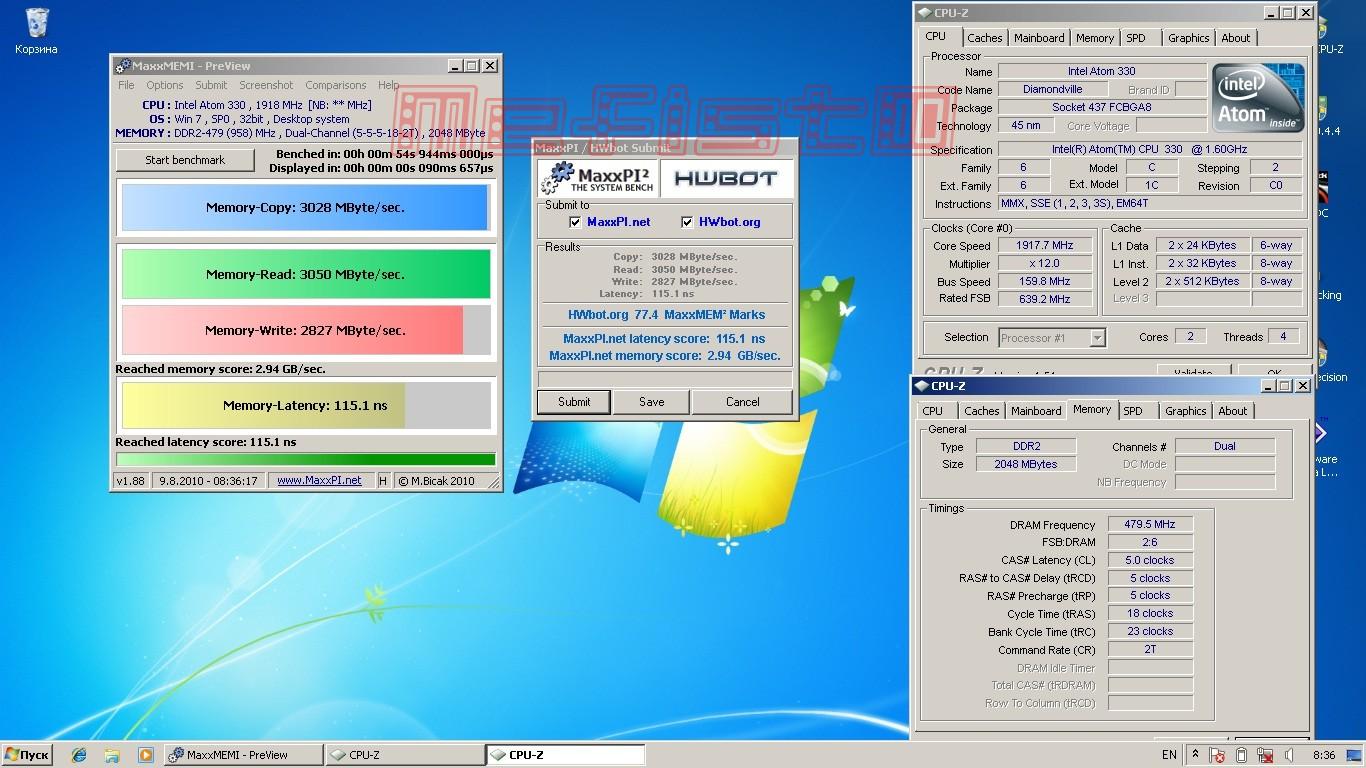Open the Processor #1 selection dropdown
1366x768 pixels.
(1052, 337)
